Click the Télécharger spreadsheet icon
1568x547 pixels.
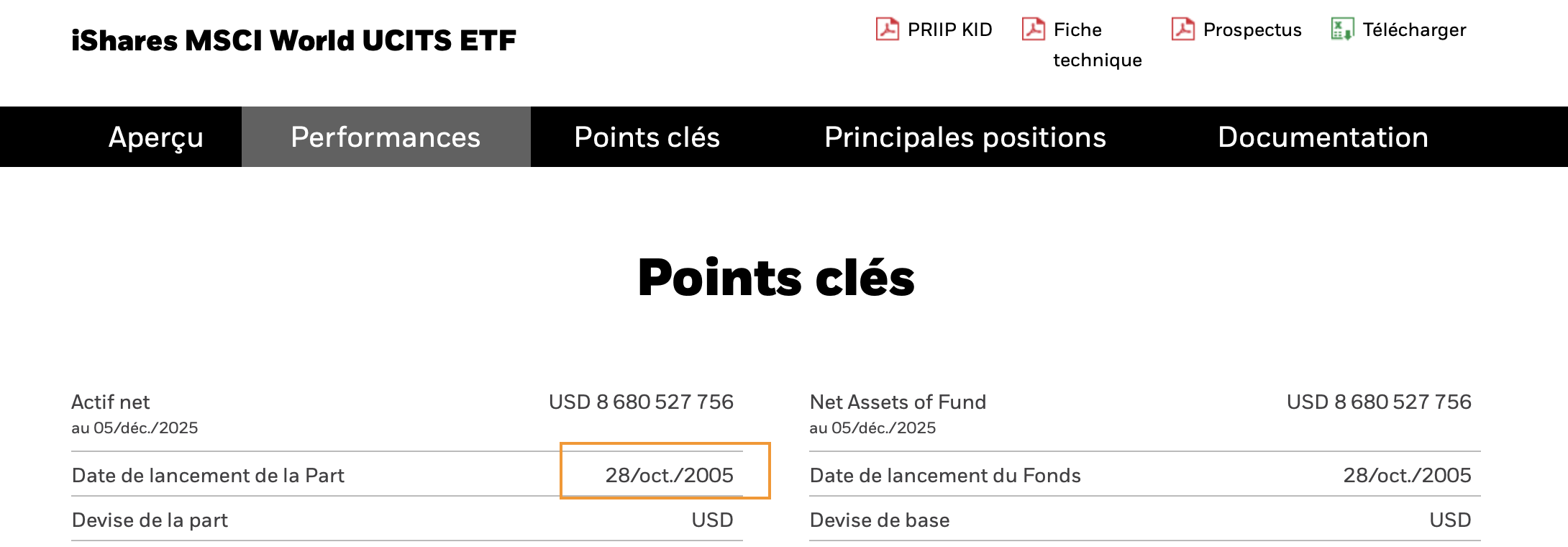click(x=1342, y=30)
